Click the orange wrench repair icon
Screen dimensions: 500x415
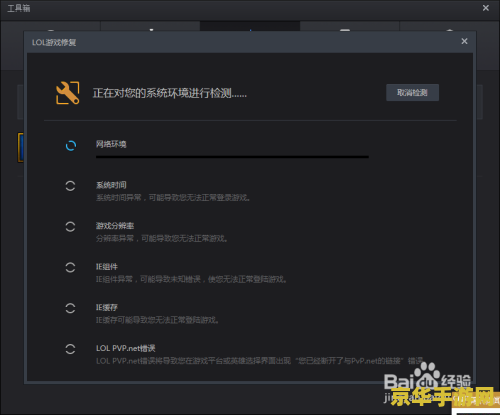[x=68, y=92]
